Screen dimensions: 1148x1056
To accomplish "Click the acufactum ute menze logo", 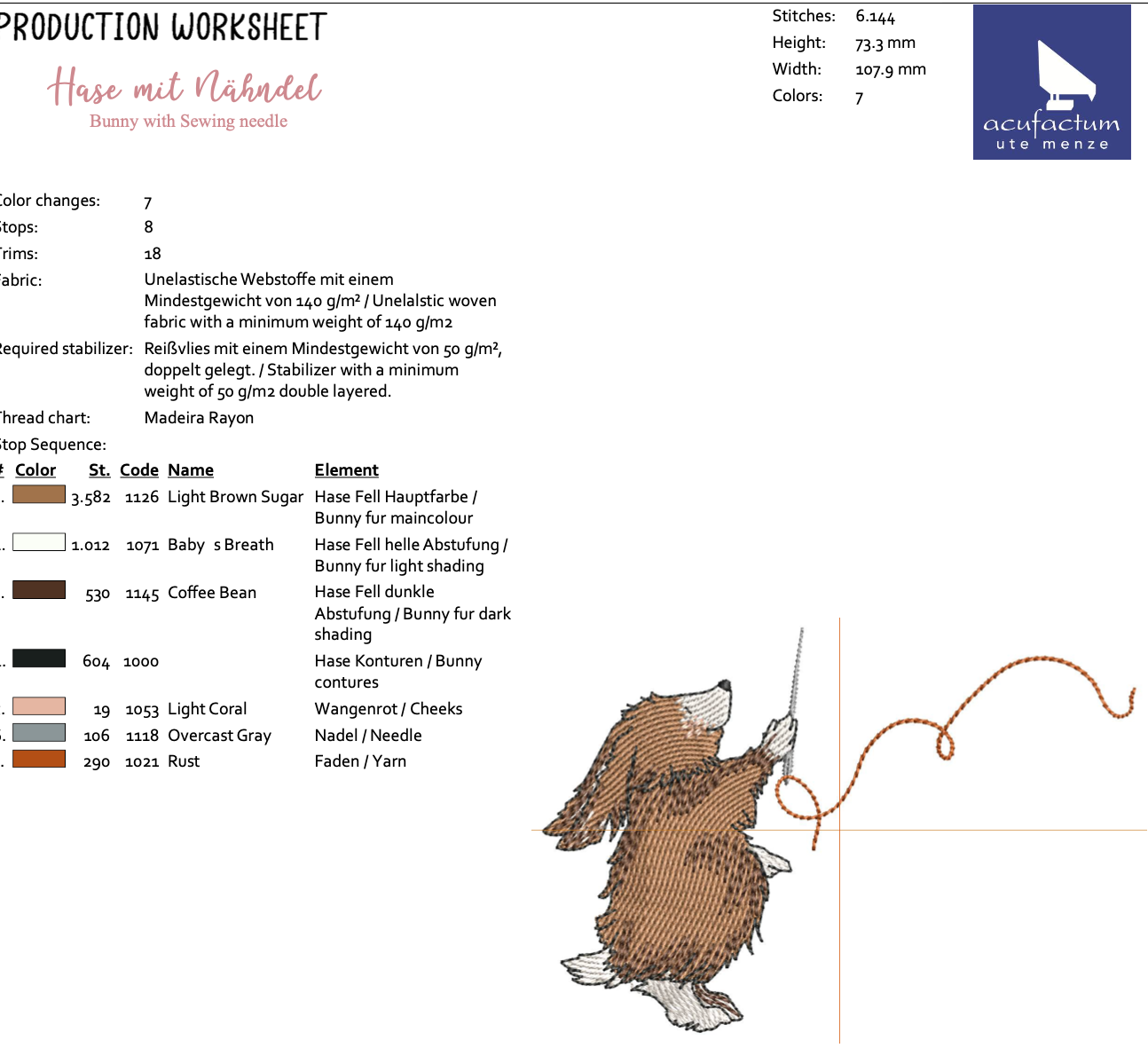I will click(x=1051, y=83).
